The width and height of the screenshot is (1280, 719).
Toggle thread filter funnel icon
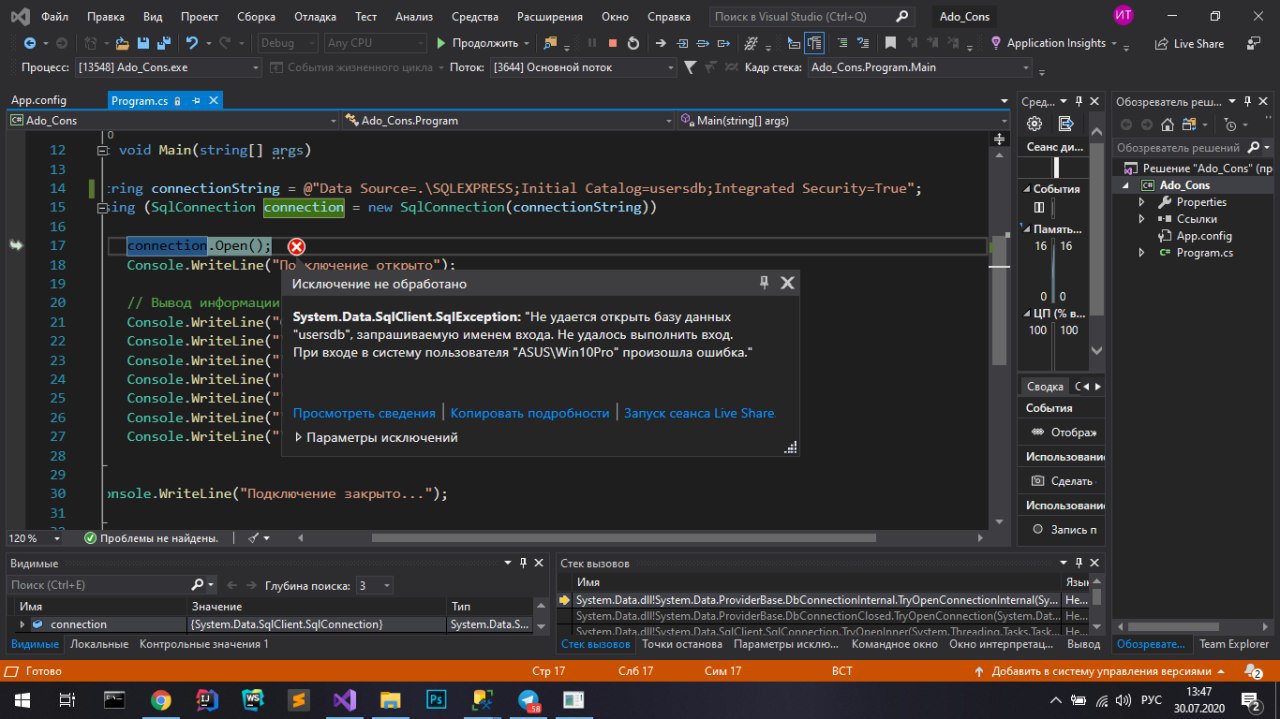pos(689,67)
